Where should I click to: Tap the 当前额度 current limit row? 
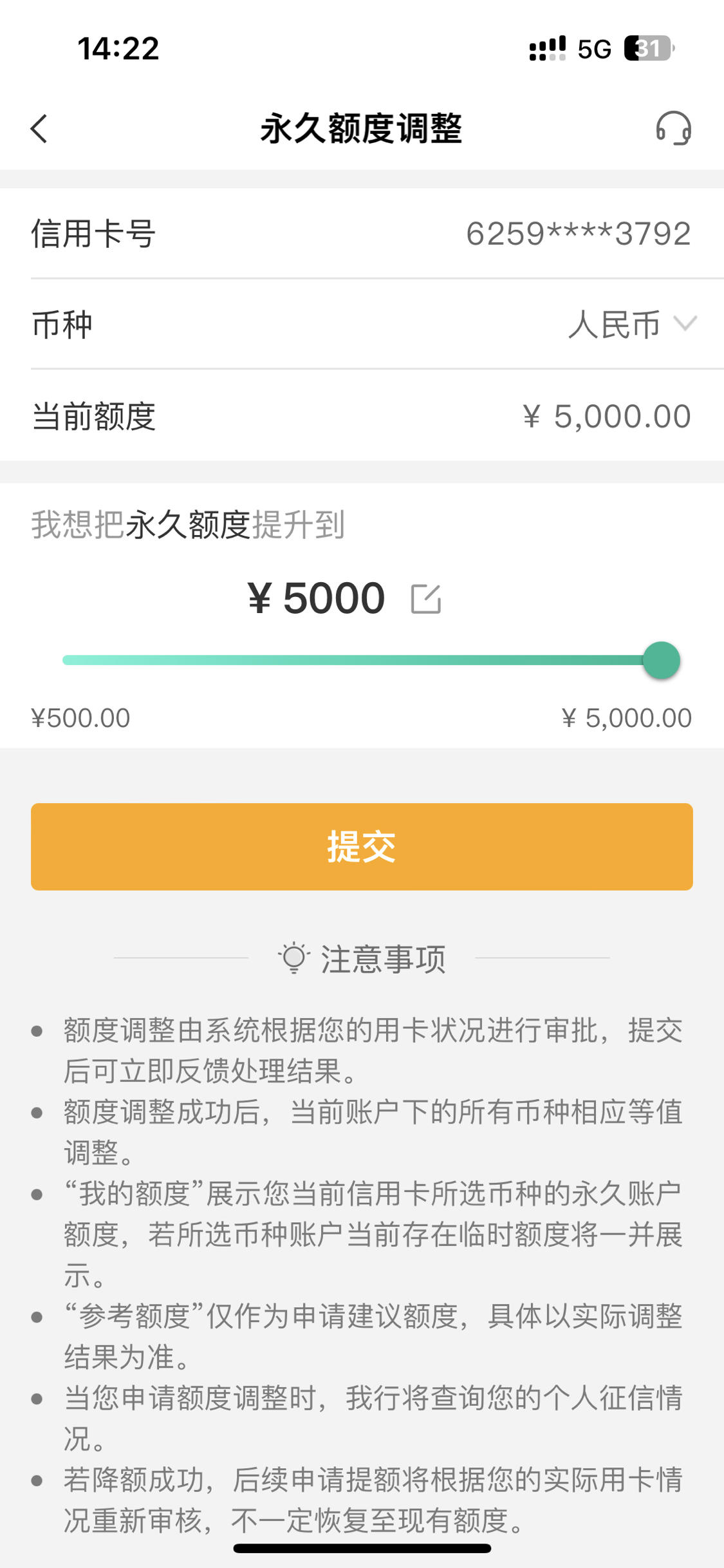tap(362, 415)
